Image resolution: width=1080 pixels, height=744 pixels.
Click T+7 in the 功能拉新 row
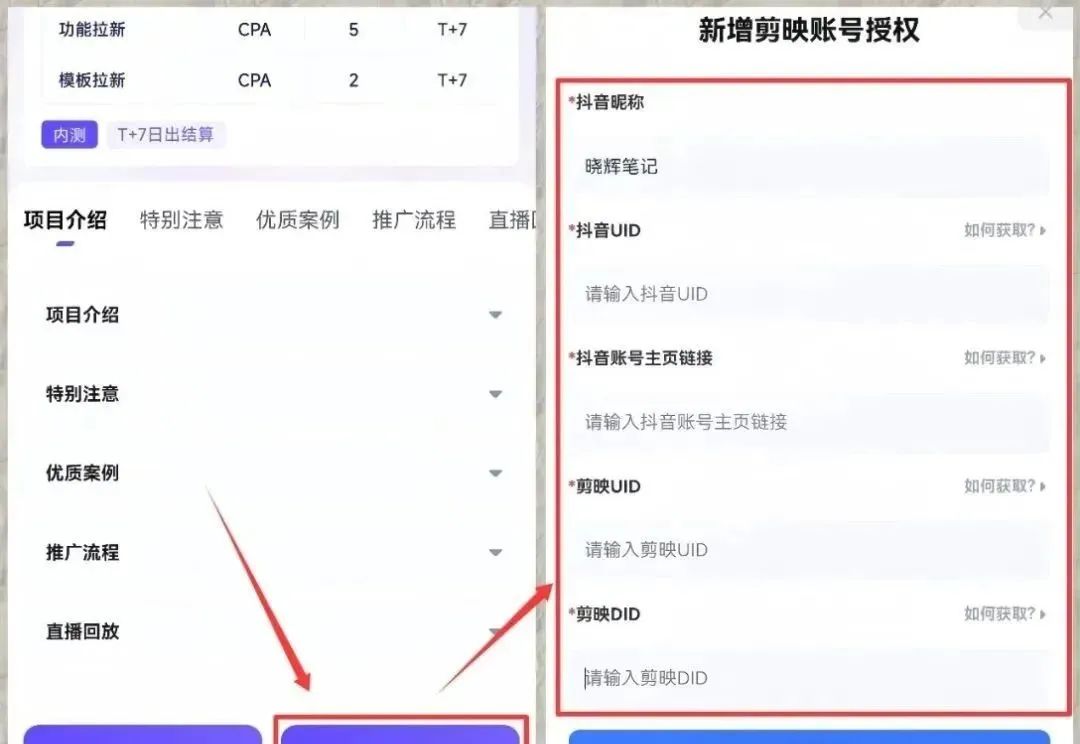click(452, 30)
